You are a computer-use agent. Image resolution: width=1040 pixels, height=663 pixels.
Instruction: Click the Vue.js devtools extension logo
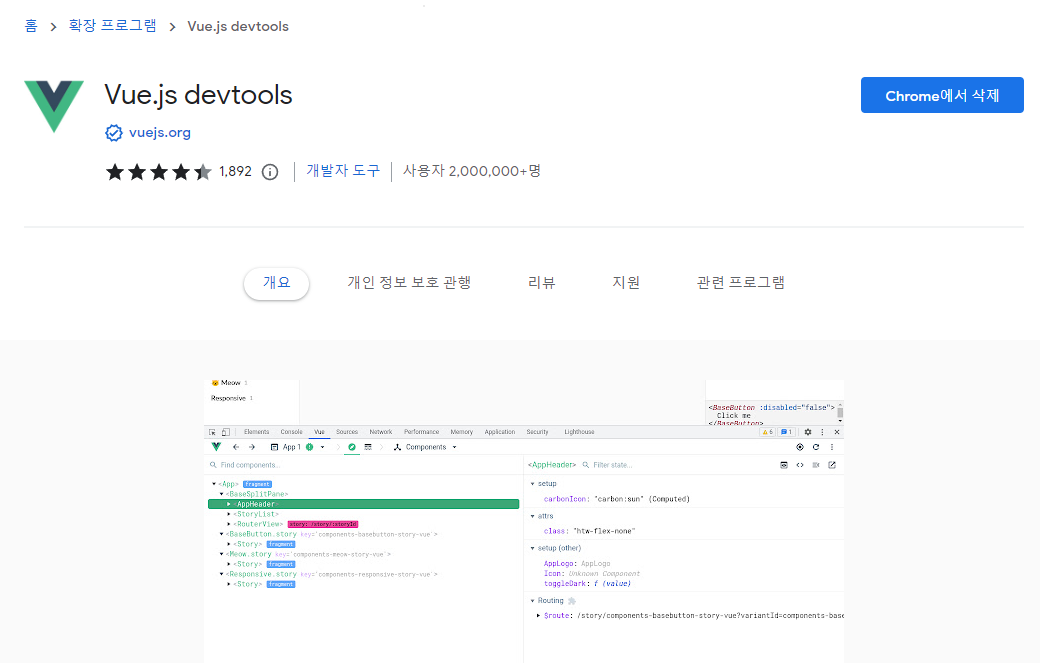[54, 106]
